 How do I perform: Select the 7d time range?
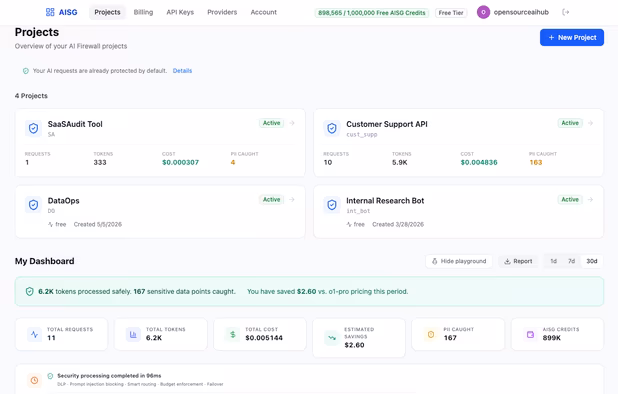pos(571,261)
